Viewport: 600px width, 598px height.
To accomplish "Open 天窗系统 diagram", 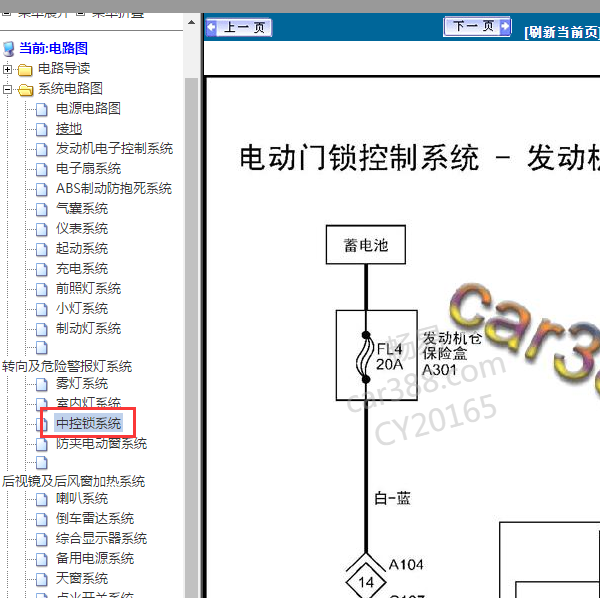I will (82, 578).
